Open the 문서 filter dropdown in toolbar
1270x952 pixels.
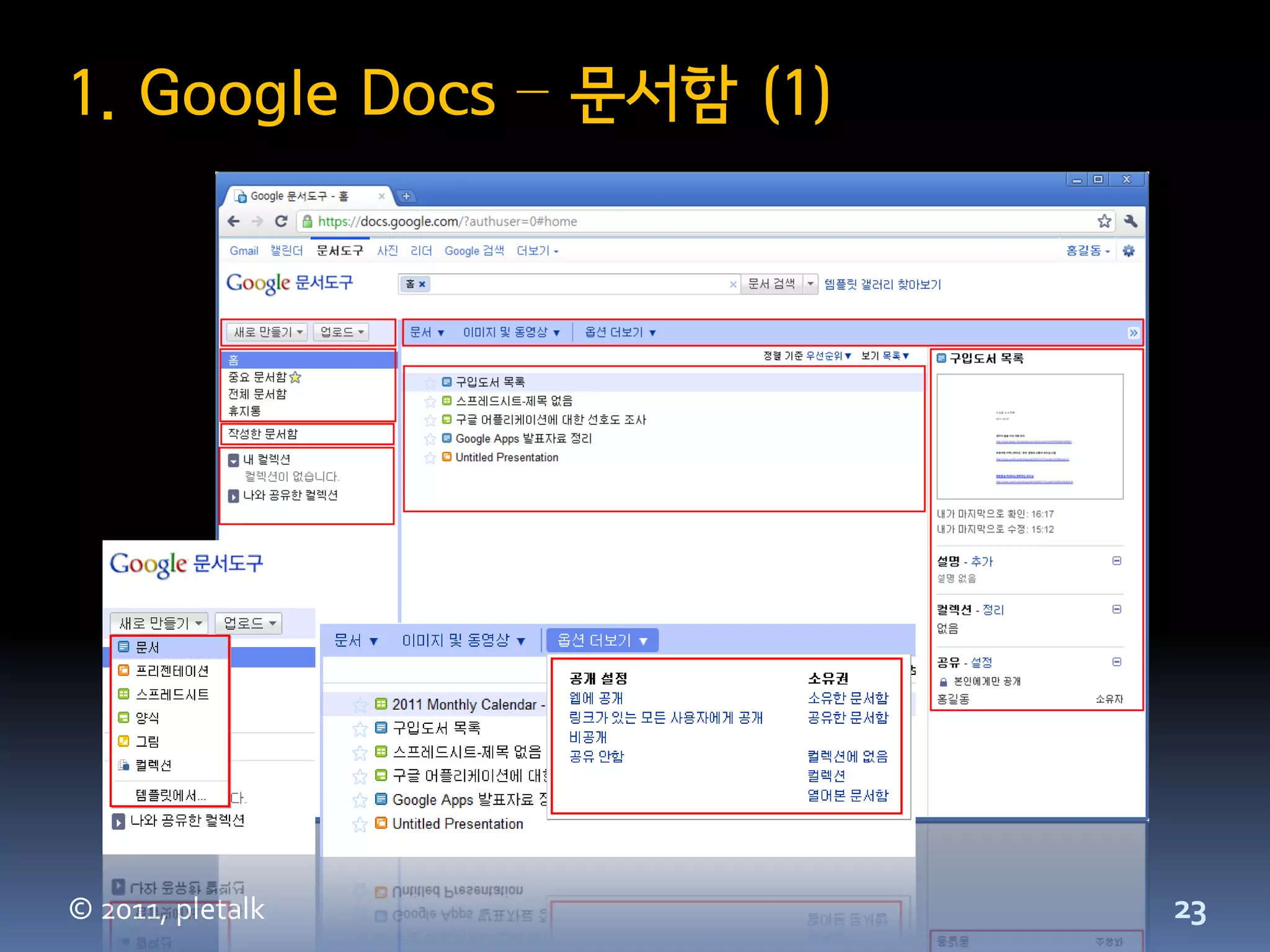point(427,333)
